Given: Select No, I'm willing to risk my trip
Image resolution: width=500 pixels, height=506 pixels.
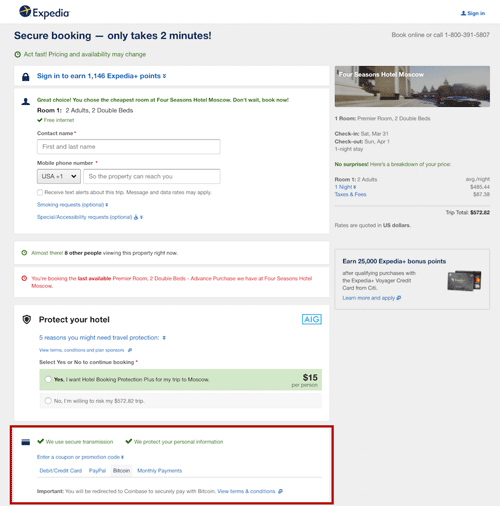Looking at the screenshot, I should [x=48, y=401].
